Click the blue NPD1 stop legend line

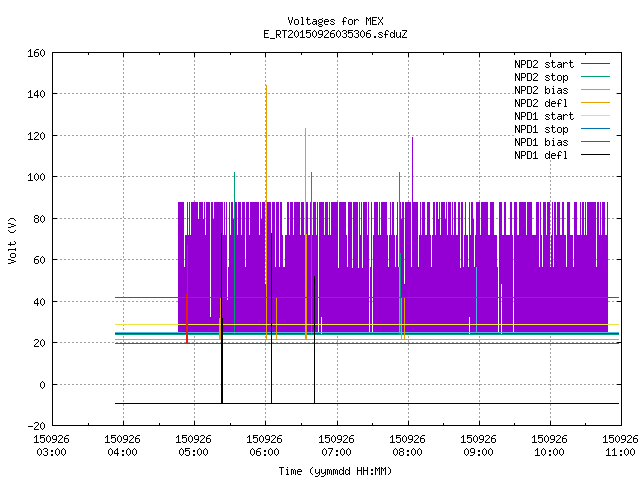[595, 129]
